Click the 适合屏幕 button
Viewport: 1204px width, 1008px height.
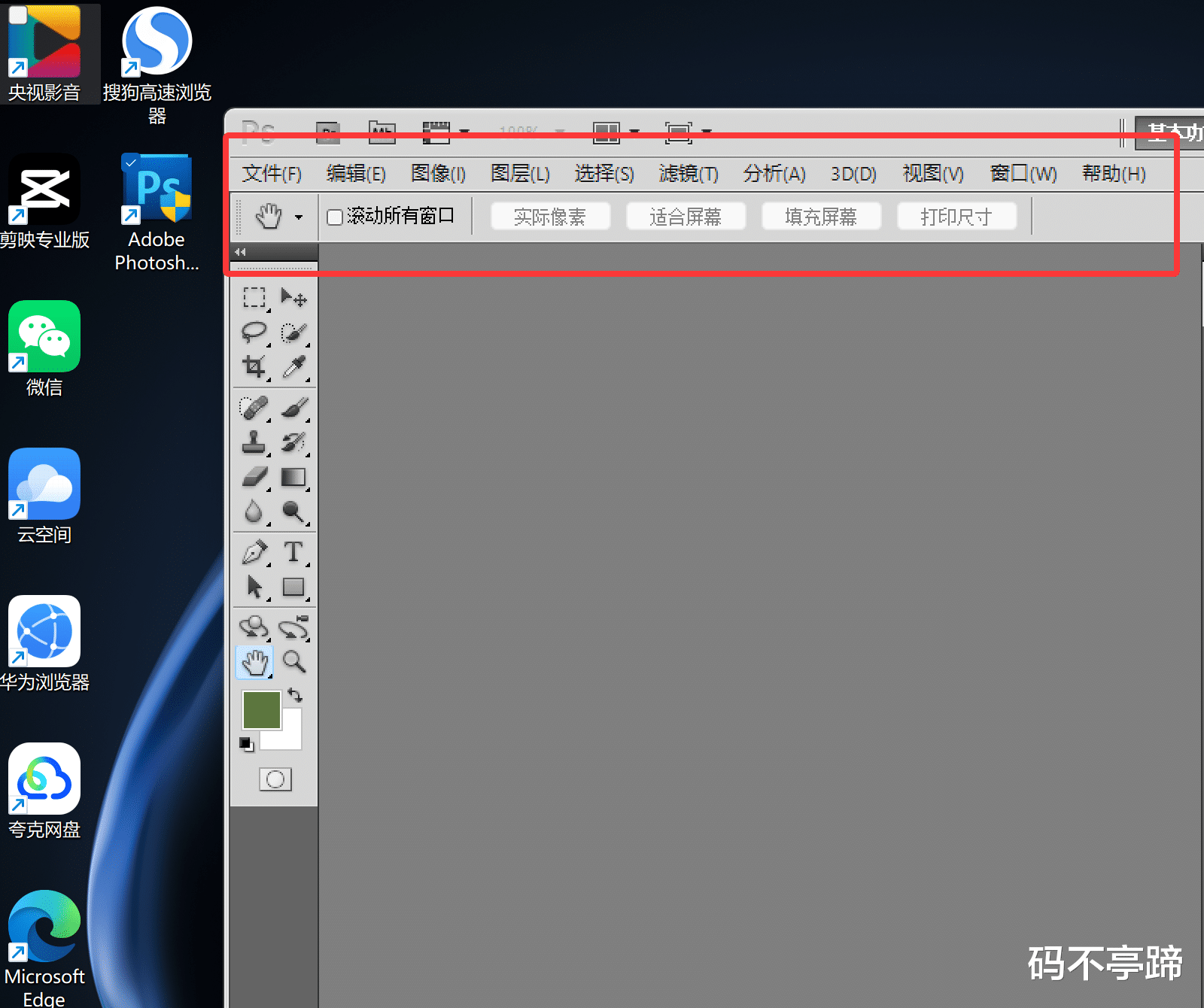click(x=686, y=217)
